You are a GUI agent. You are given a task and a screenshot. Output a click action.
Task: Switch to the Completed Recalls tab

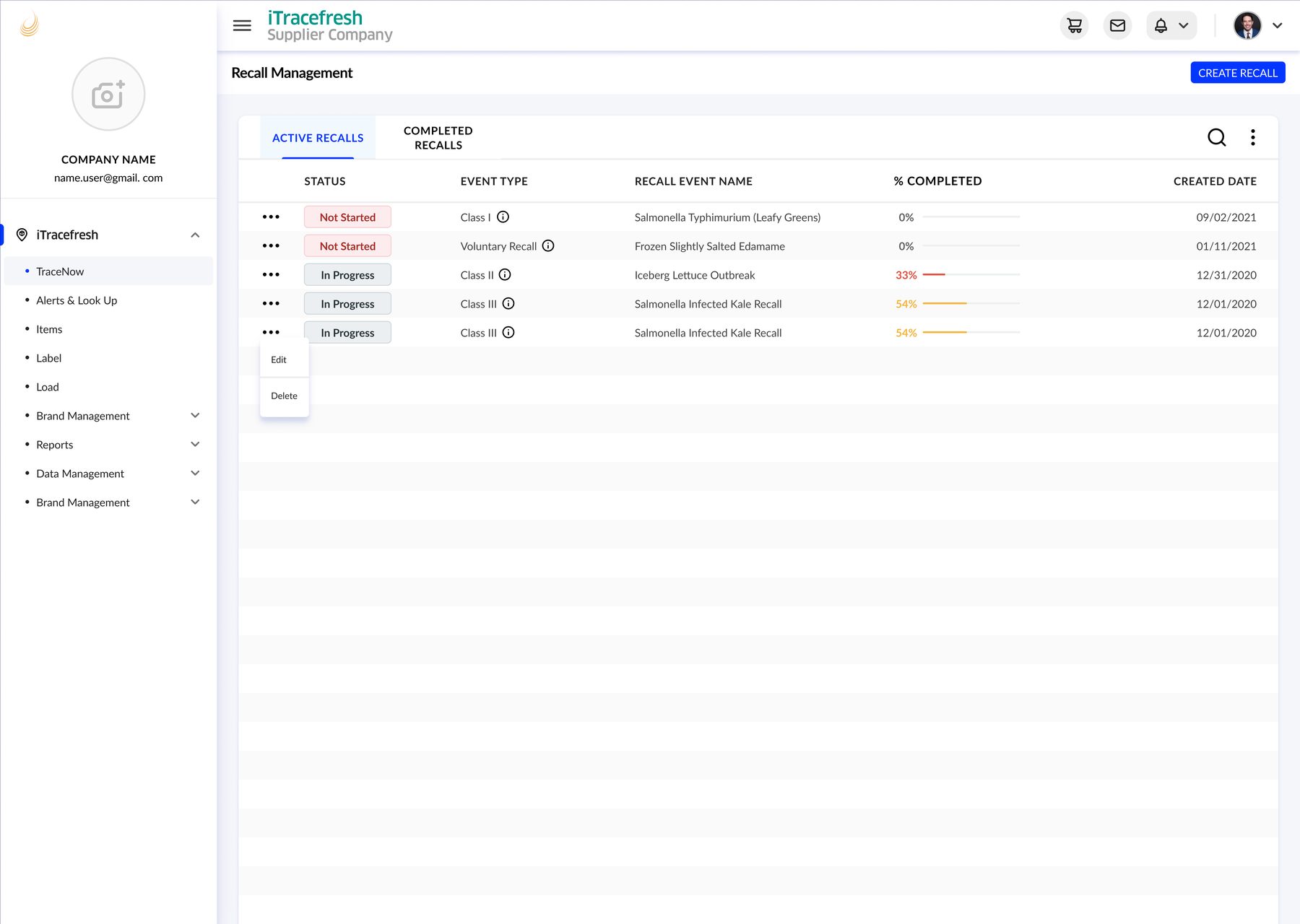pyautogui.click(x=438, y=138)
